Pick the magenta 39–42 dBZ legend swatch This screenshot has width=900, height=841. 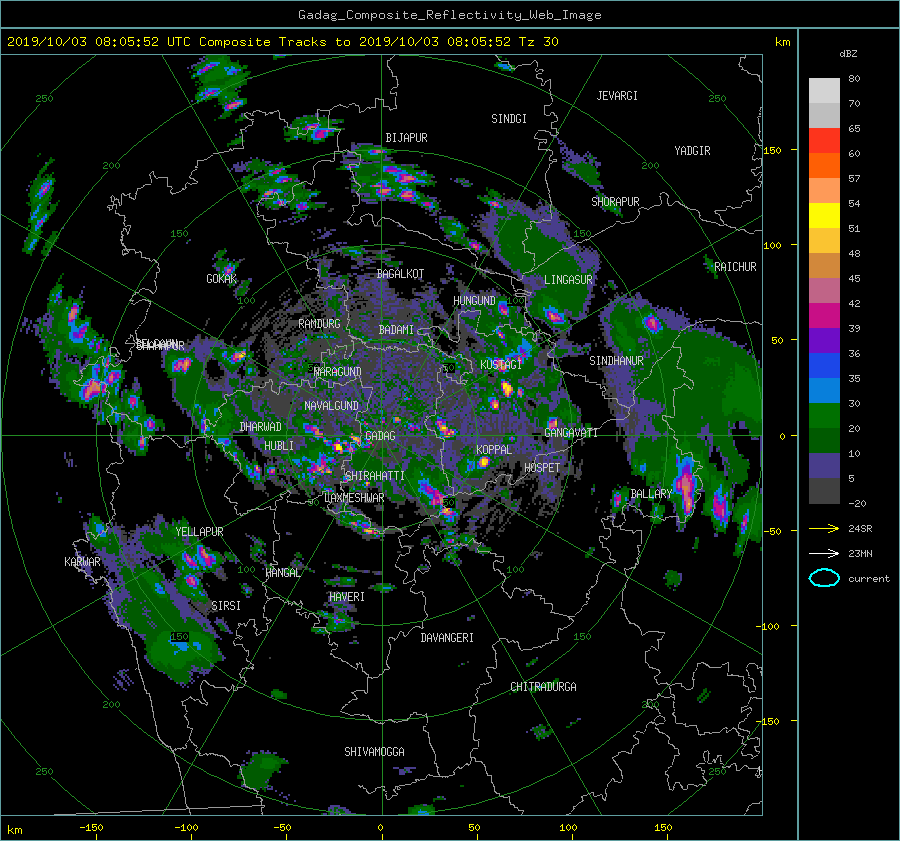tap(824, 315)
